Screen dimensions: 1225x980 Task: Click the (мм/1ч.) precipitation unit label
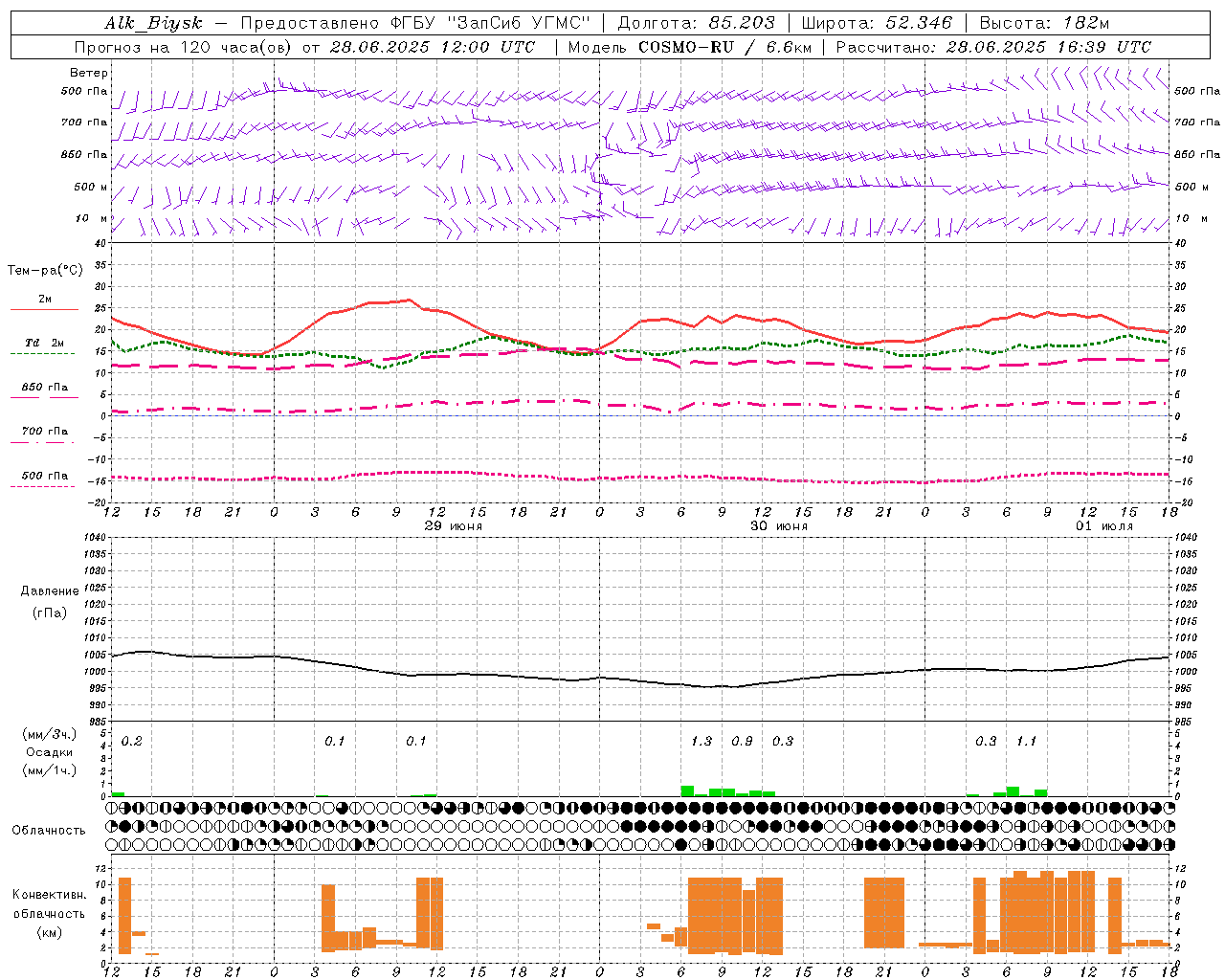coord(49,770)
